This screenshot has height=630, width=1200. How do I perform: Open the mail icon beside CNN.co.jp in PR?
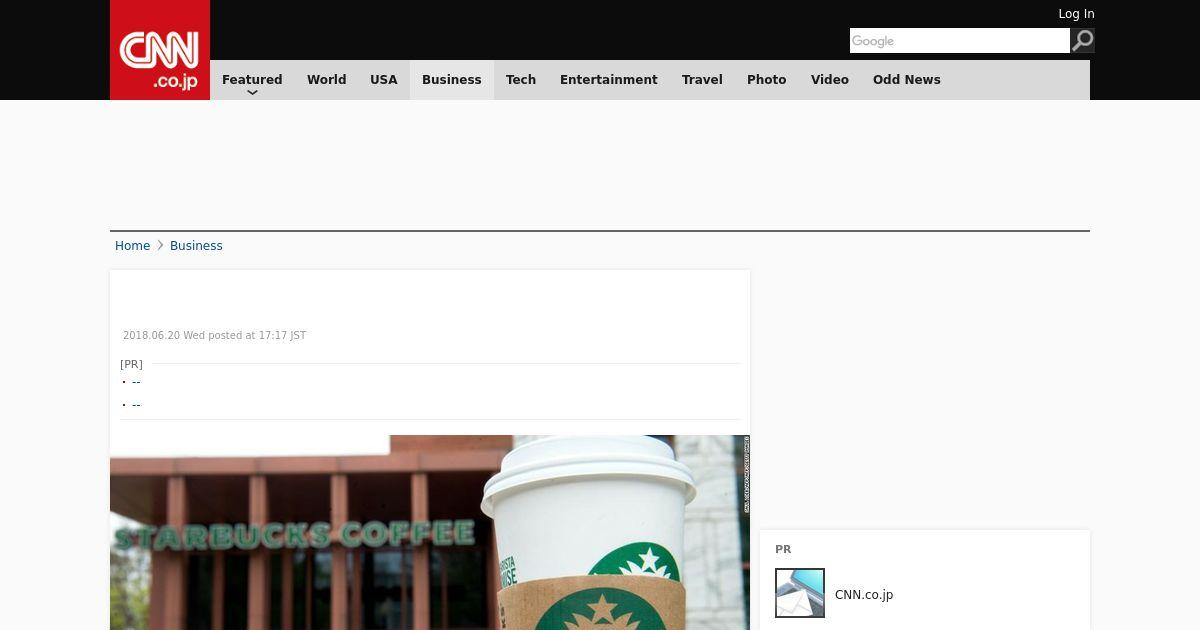click(x=800, y=593)
